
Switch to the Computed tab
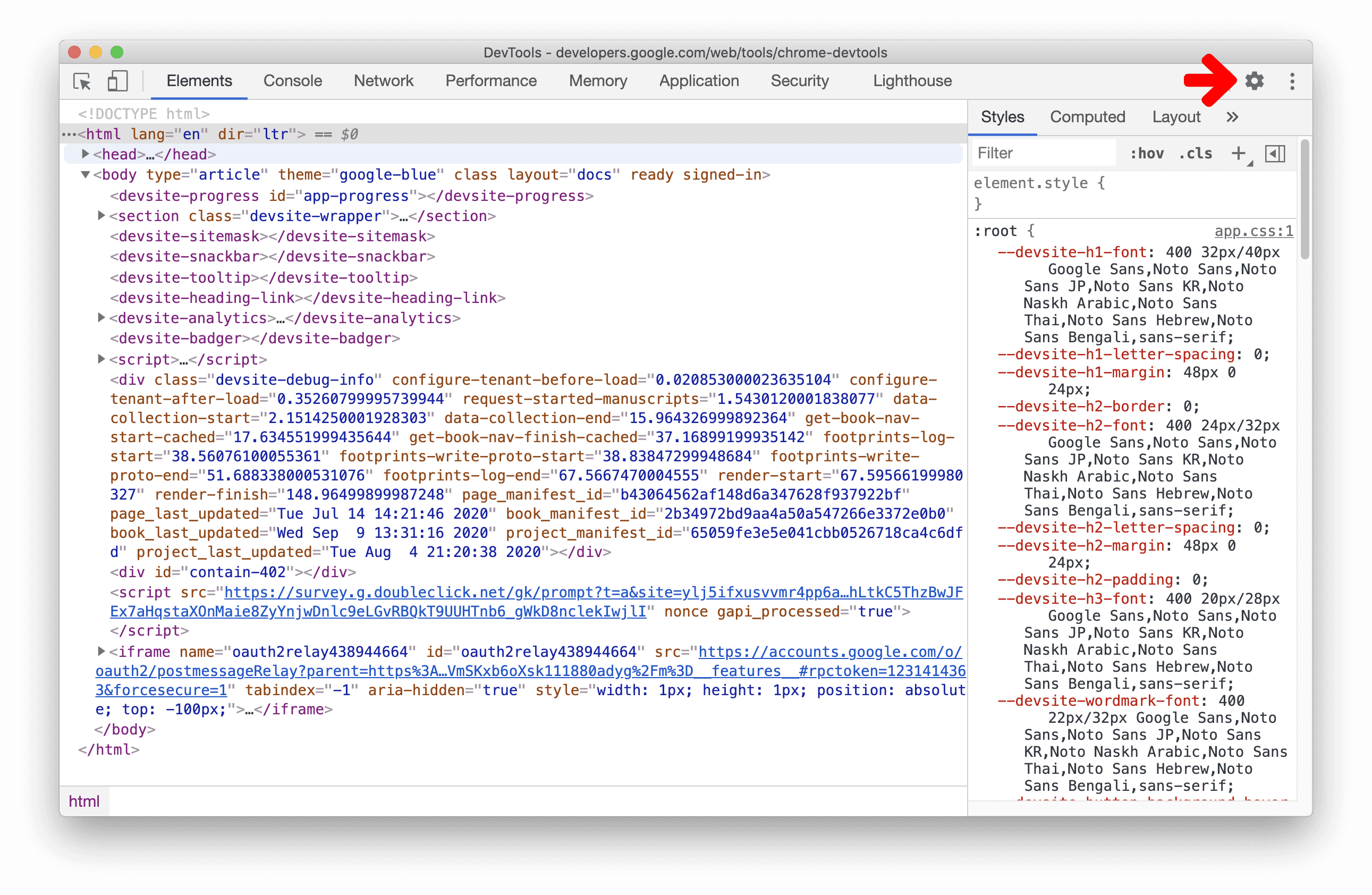pos(1088,116)
